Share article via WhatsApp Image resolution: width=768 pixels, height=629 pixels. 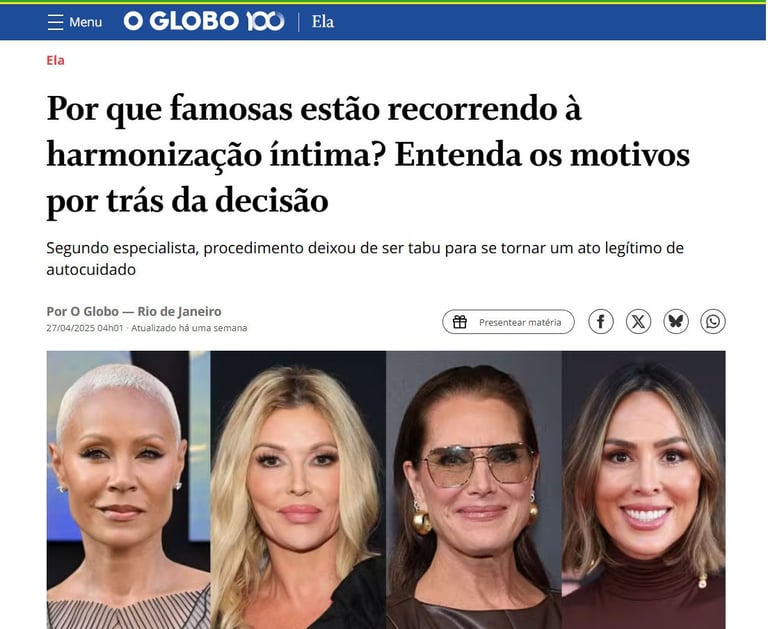tap(713, 322)
